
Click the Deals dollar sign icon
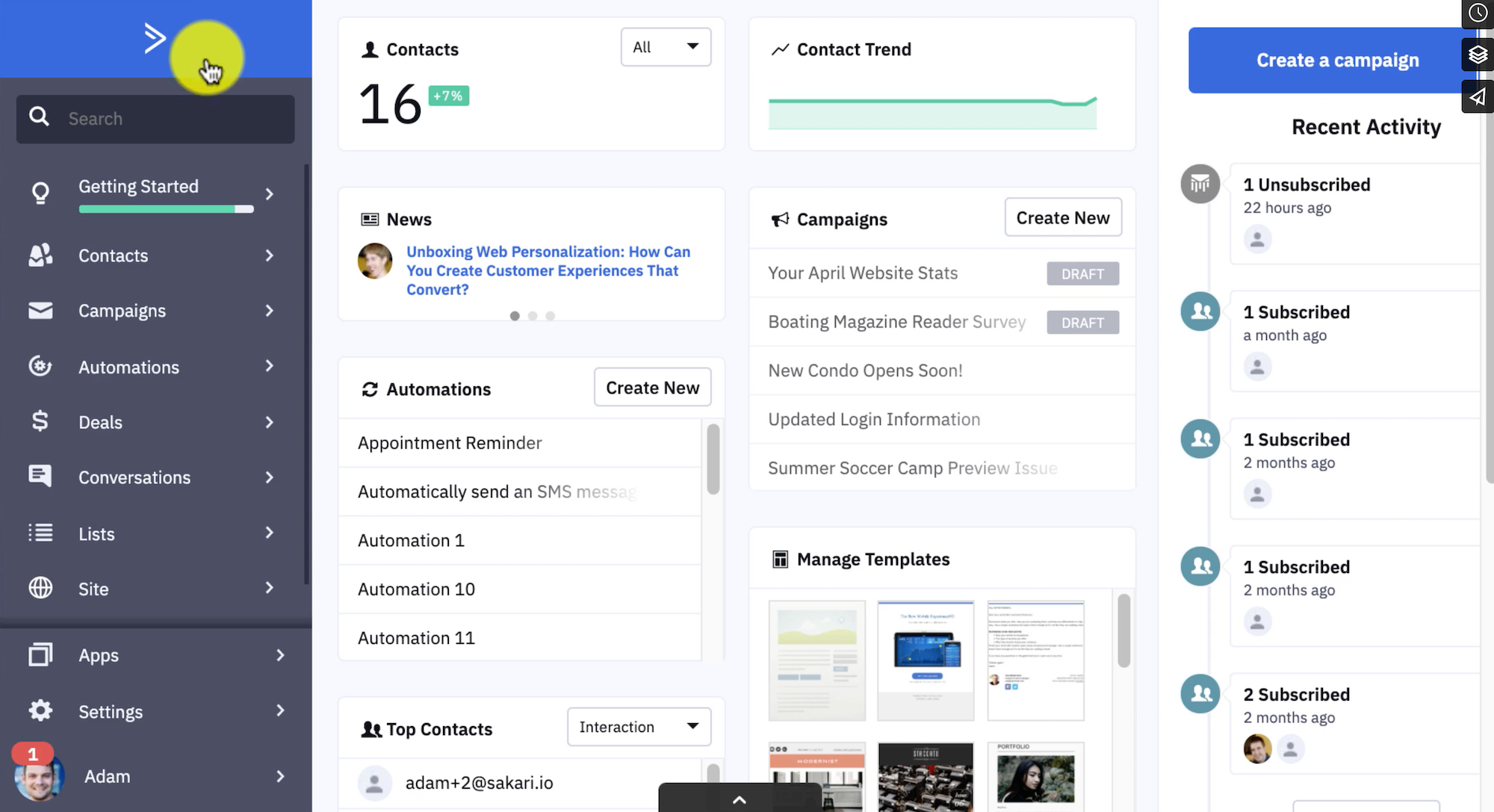click(40, 422)
